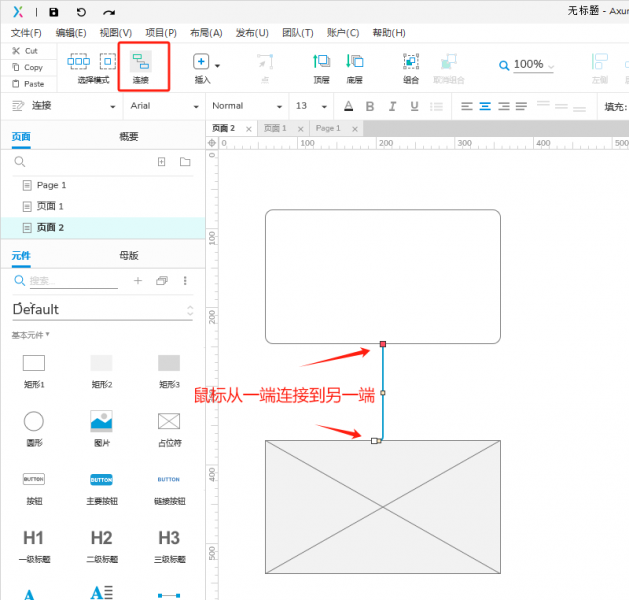
Task: Activate the 连接 connector tool
Action: coord(141,67)
